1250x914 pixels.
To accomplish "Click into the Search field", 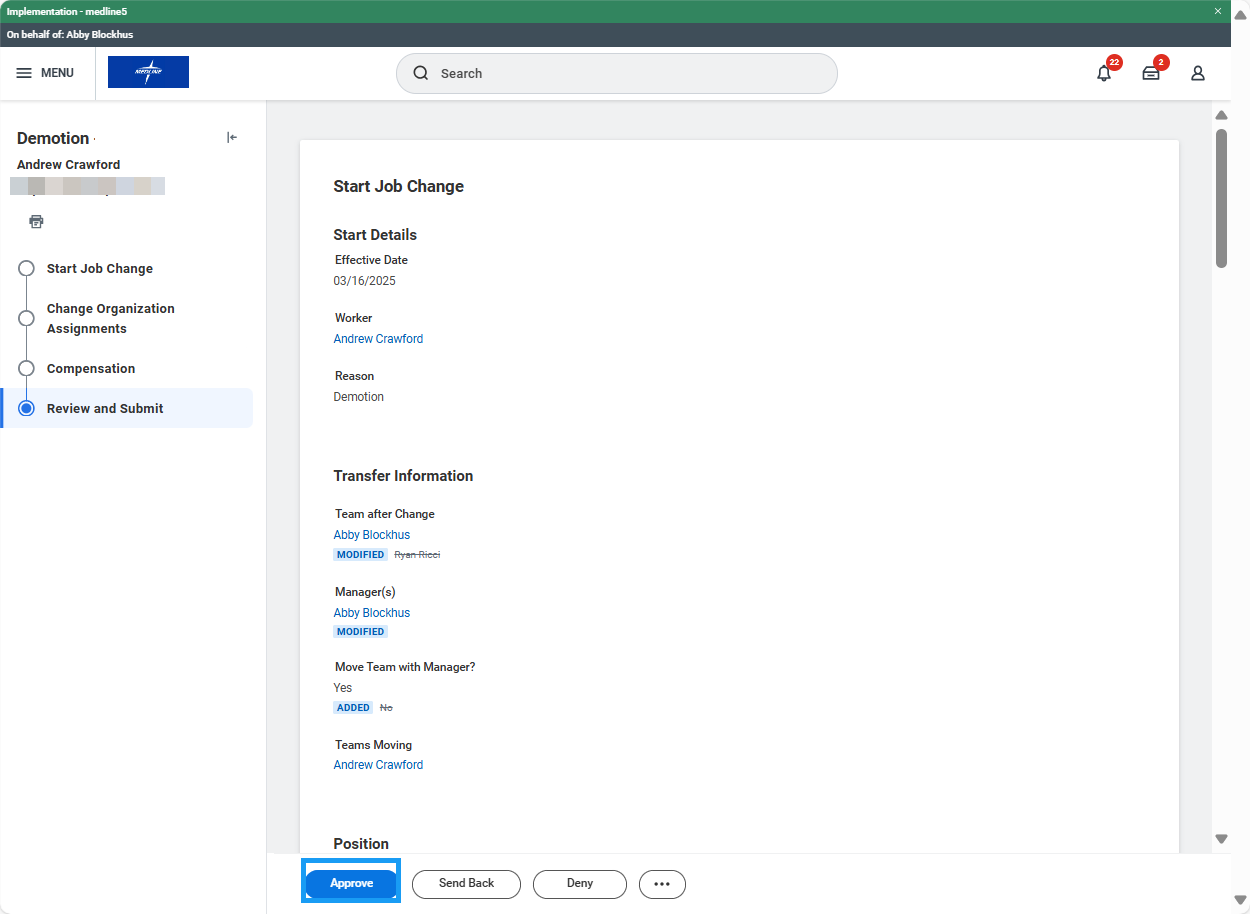I will tap(630, 73).
